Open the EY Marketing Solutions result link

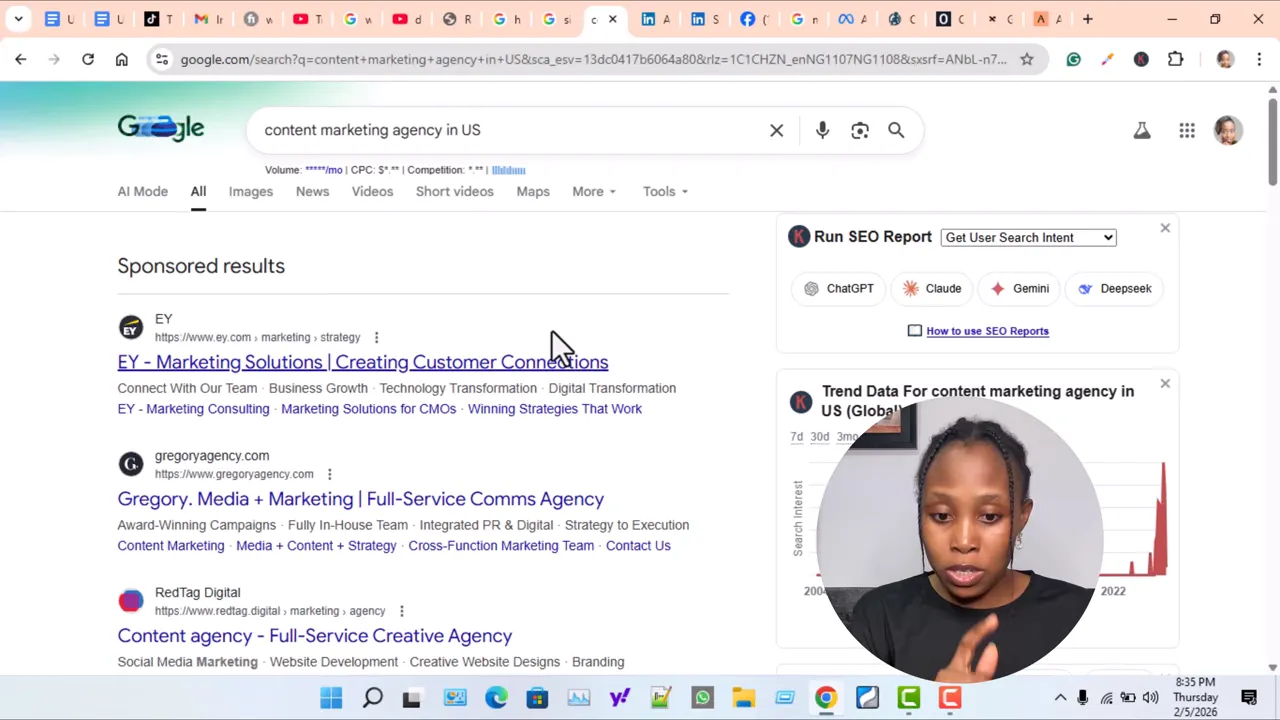point(362,362)
